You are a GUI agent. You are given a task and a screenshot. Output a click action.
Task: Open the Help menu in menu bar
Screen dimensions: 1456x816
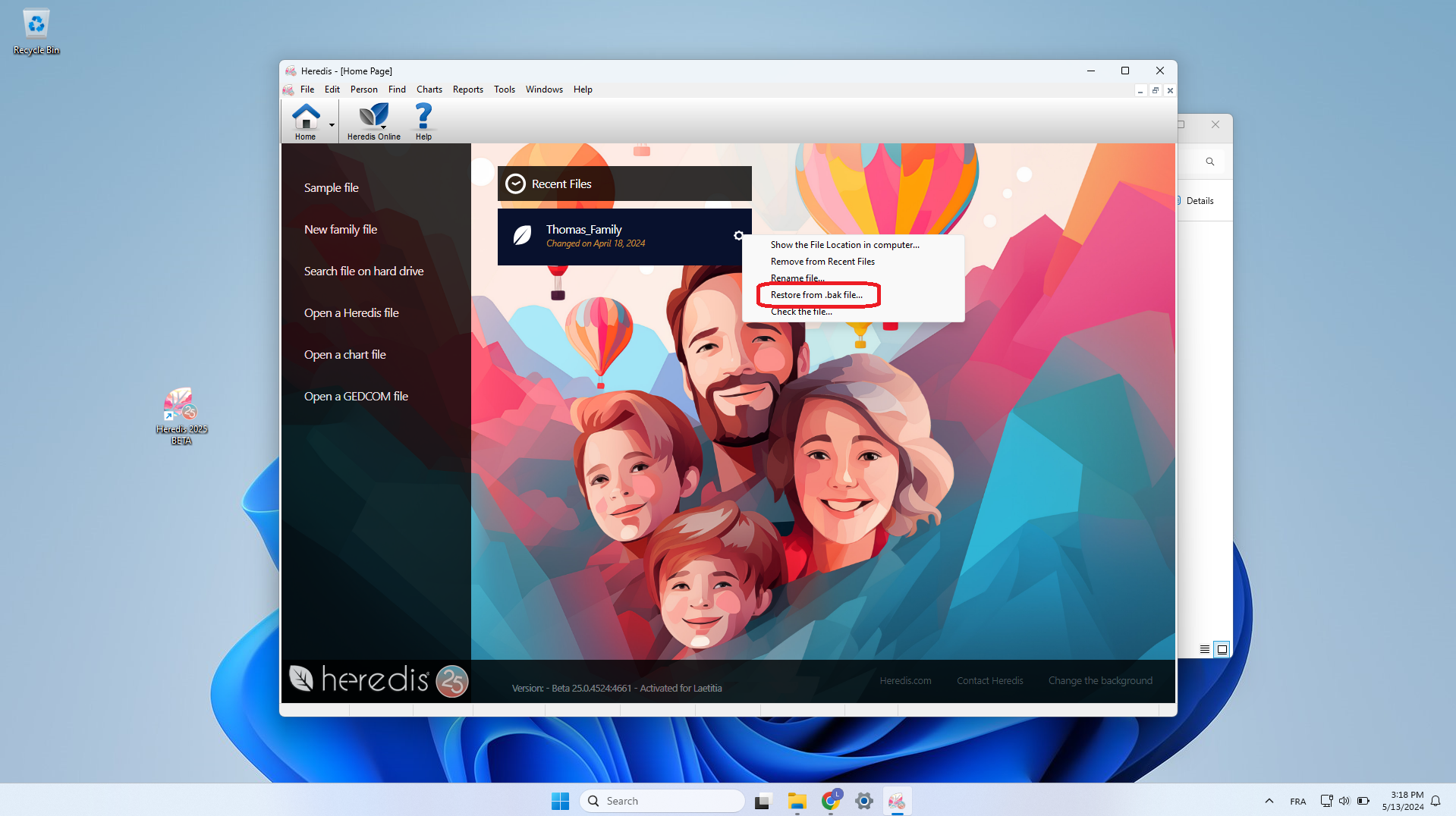[583, 89]
